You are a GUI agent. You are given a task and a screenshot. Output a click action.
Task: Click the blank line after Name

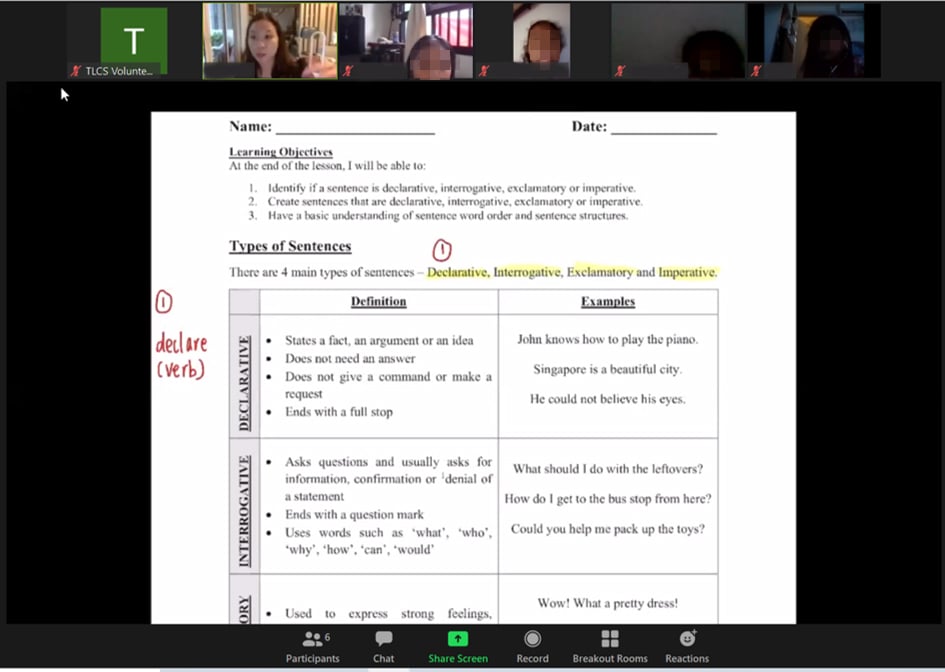tap(354, 128)
